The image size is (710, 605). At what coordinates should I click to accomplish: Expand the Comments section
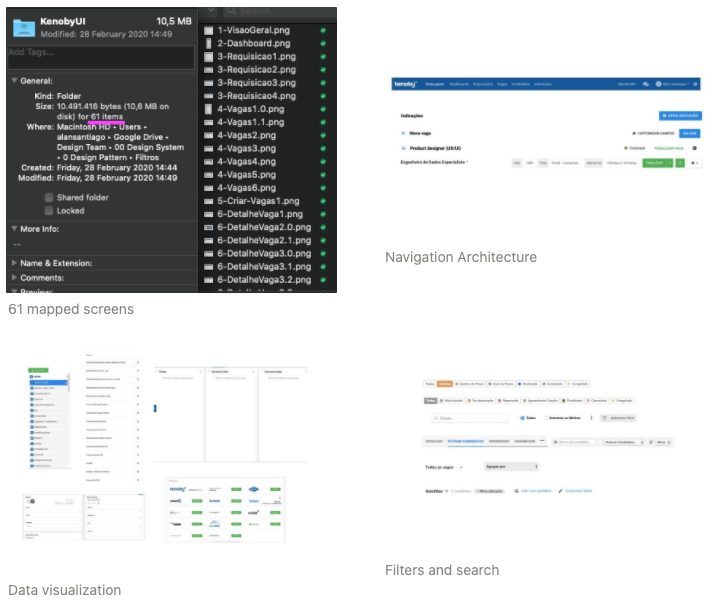pyautogui.click(x=14, y=277)
